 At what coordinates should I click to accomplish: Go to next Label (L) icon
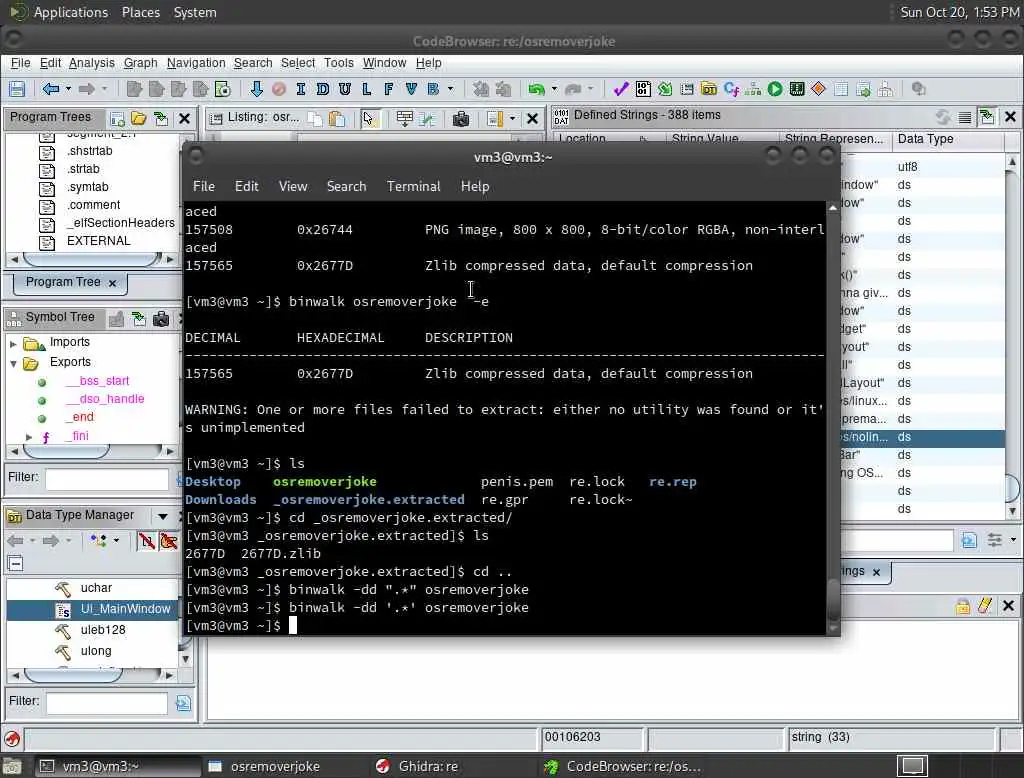click(366, 89)
